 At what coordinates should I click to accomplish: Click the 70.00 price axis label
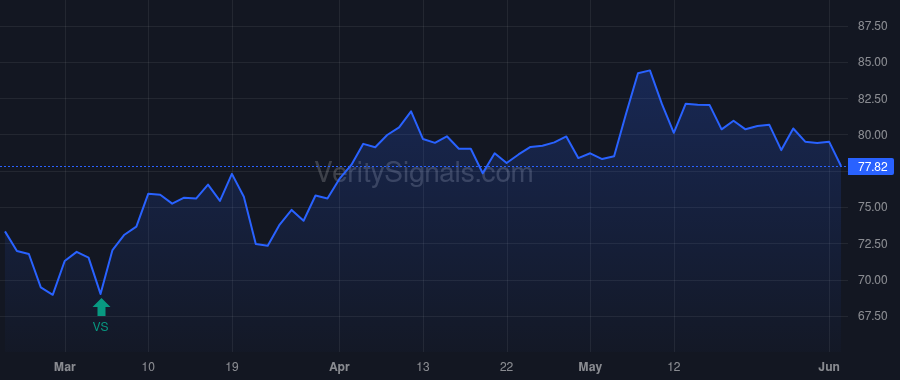(x=872, y=280)
